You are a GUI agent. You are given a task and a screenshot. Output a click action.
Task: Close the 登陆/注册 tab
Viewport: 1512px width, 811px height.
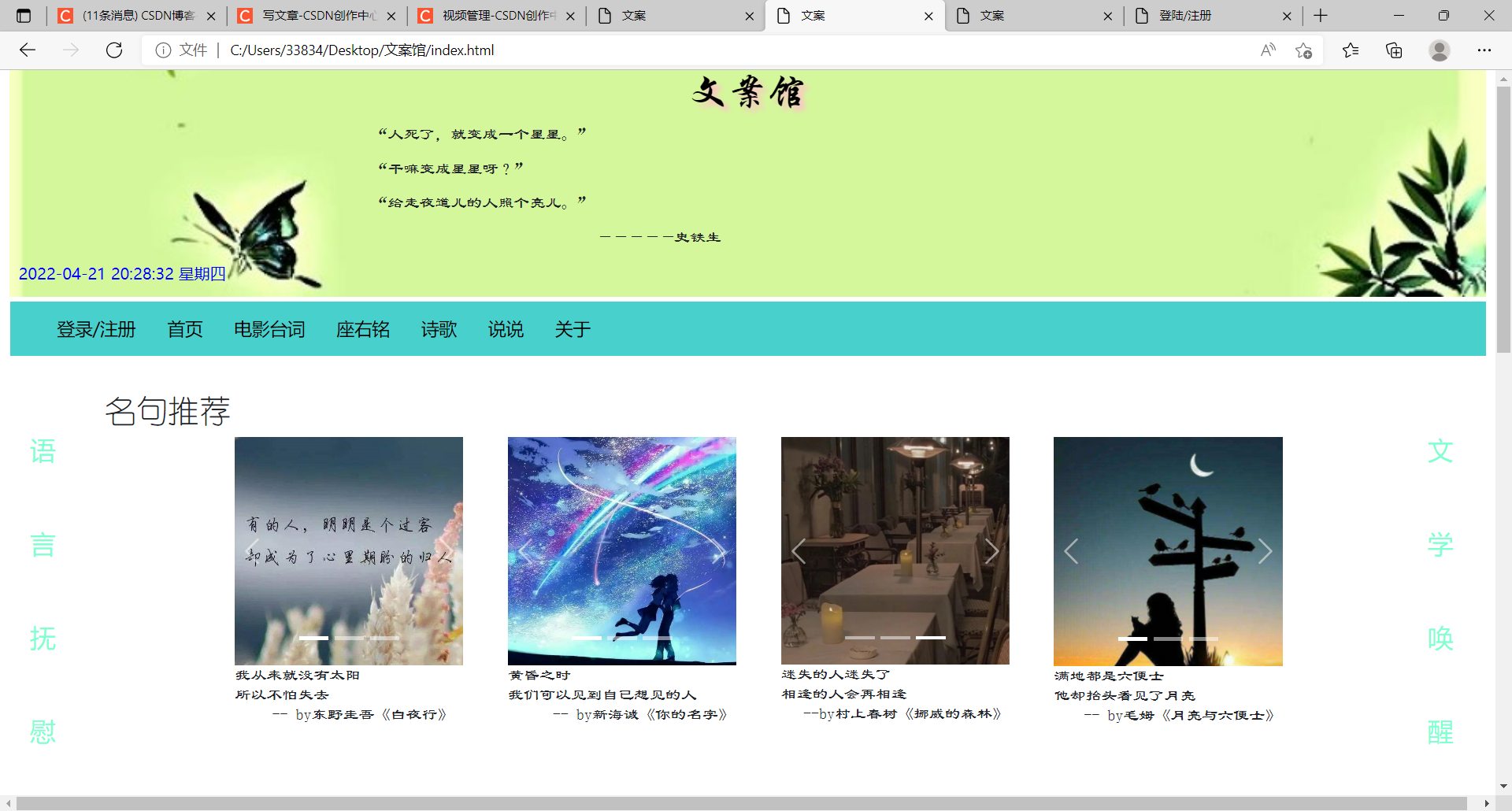(1287, 16)
